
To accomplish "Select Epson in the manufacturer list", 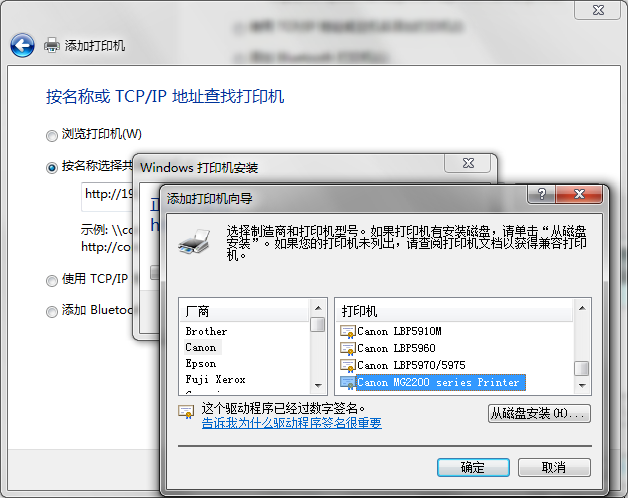I will 201,363.
